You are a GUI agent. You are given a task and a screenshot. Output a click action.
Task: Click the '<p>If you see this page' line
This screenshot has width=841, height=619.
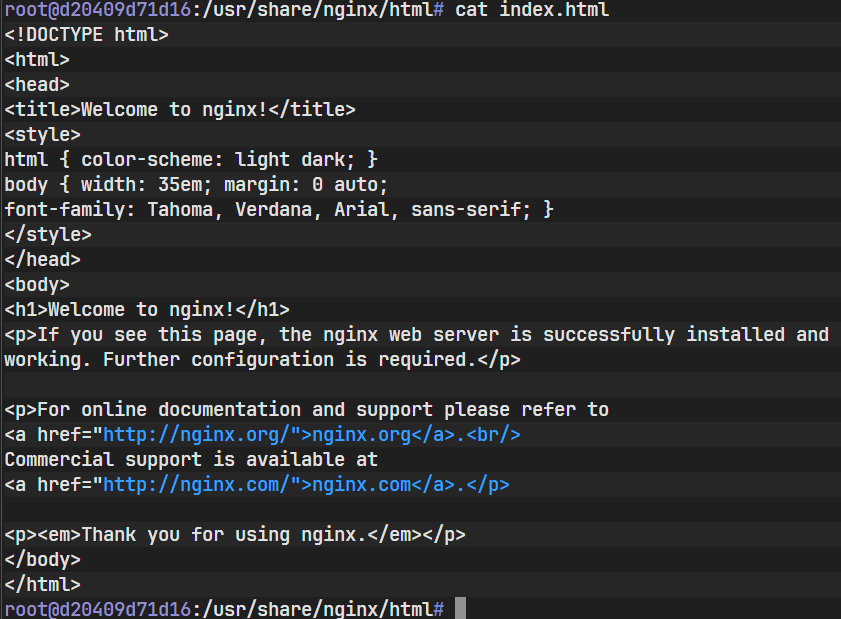click(x=417, y=334)
